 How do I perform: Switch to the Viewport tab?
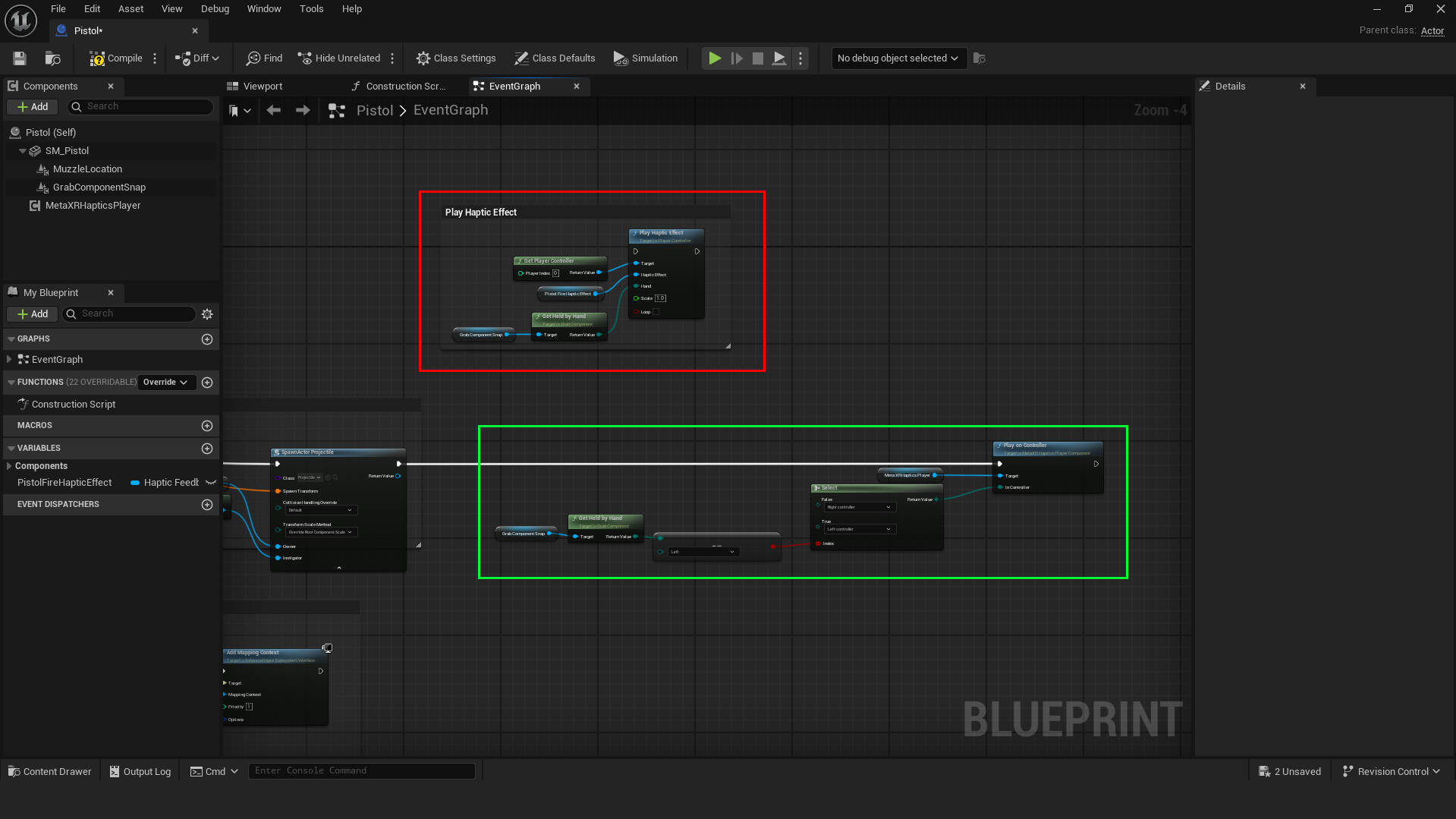point(263,87)
